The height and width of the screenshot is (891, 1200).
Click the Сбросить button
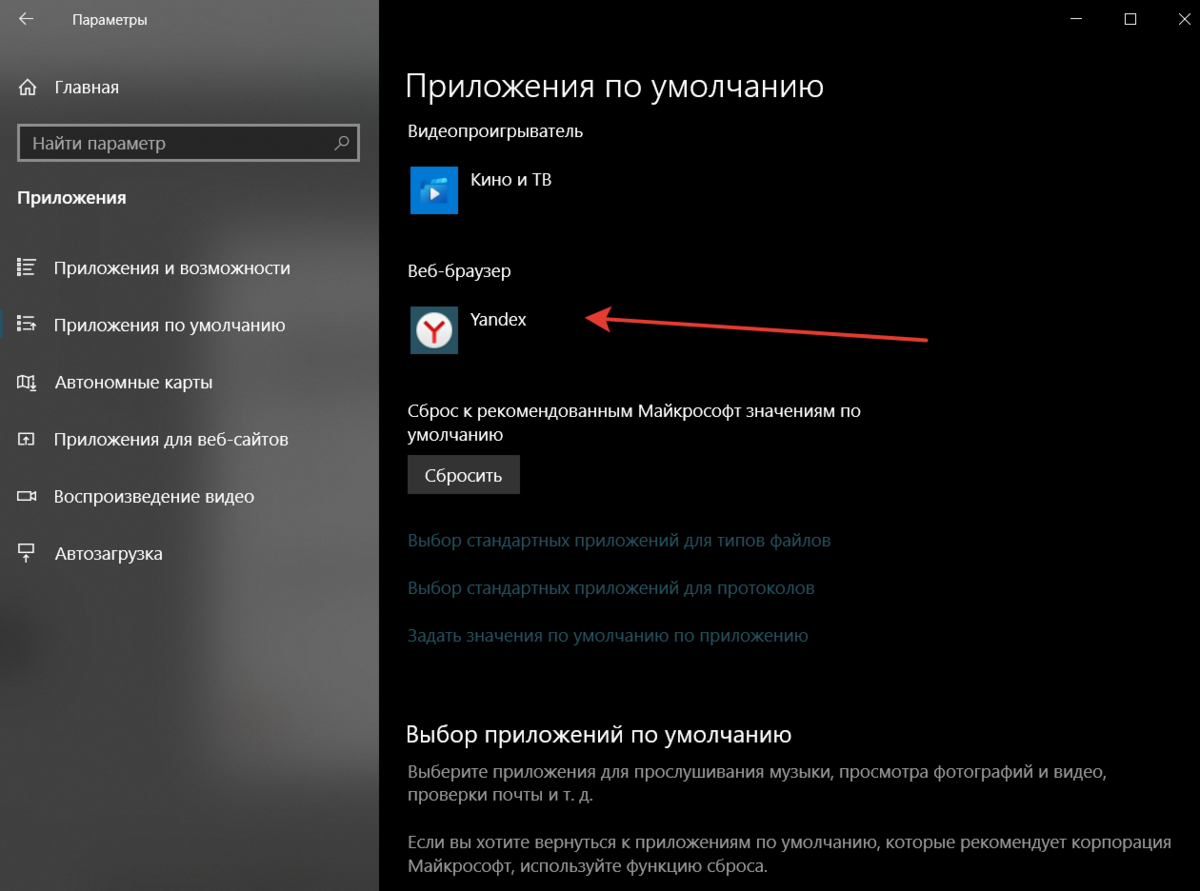coord(463,475)
